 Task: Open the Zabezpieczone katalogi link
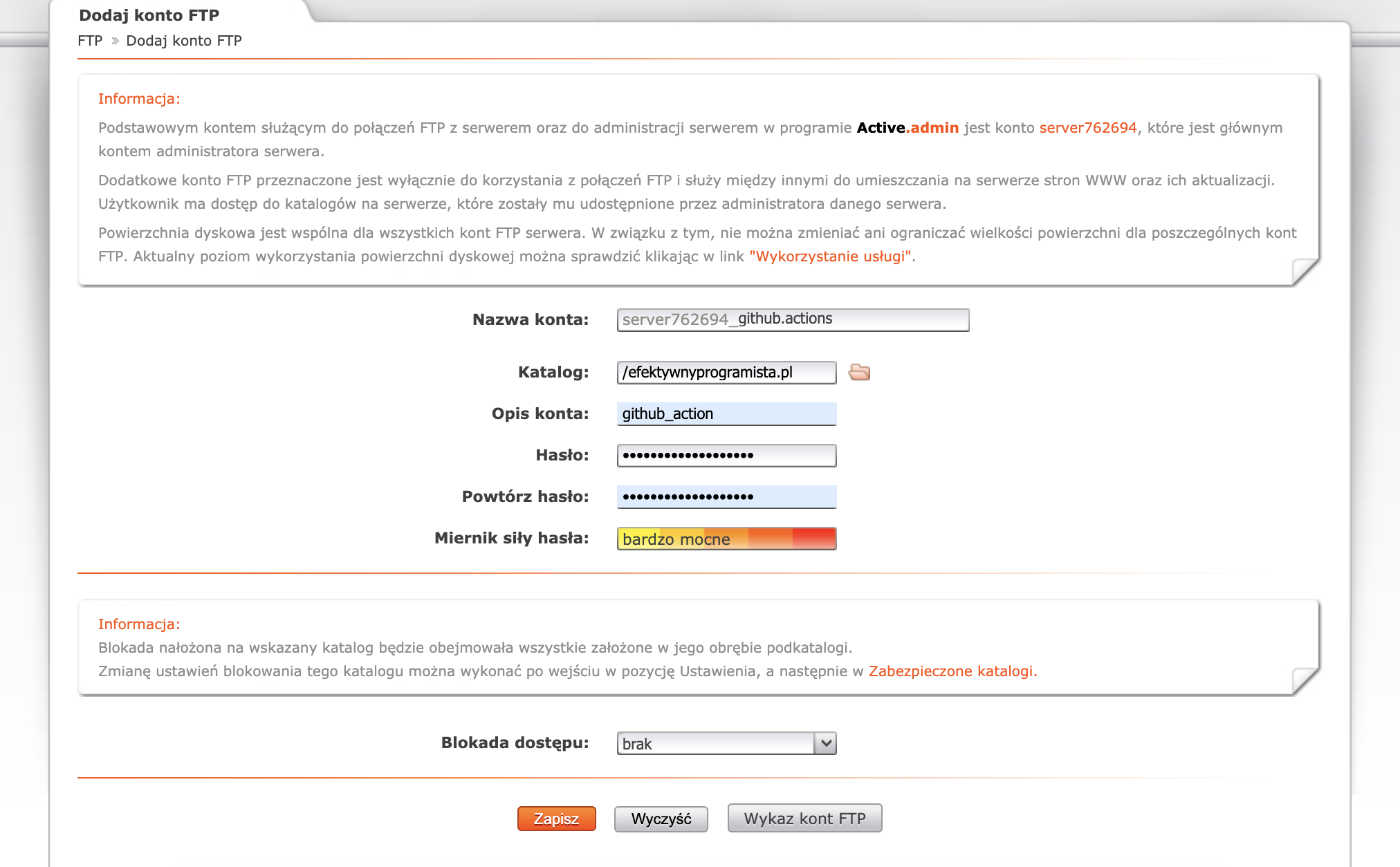(x=951, y=671)
